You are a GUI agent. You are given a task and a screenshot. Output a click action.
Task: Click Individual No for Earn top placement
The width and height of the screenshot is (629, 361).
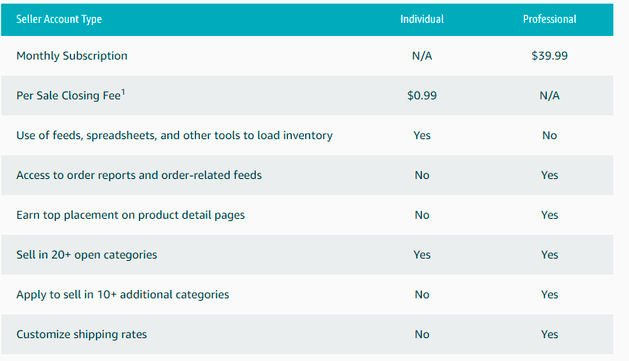click(422, 215)
